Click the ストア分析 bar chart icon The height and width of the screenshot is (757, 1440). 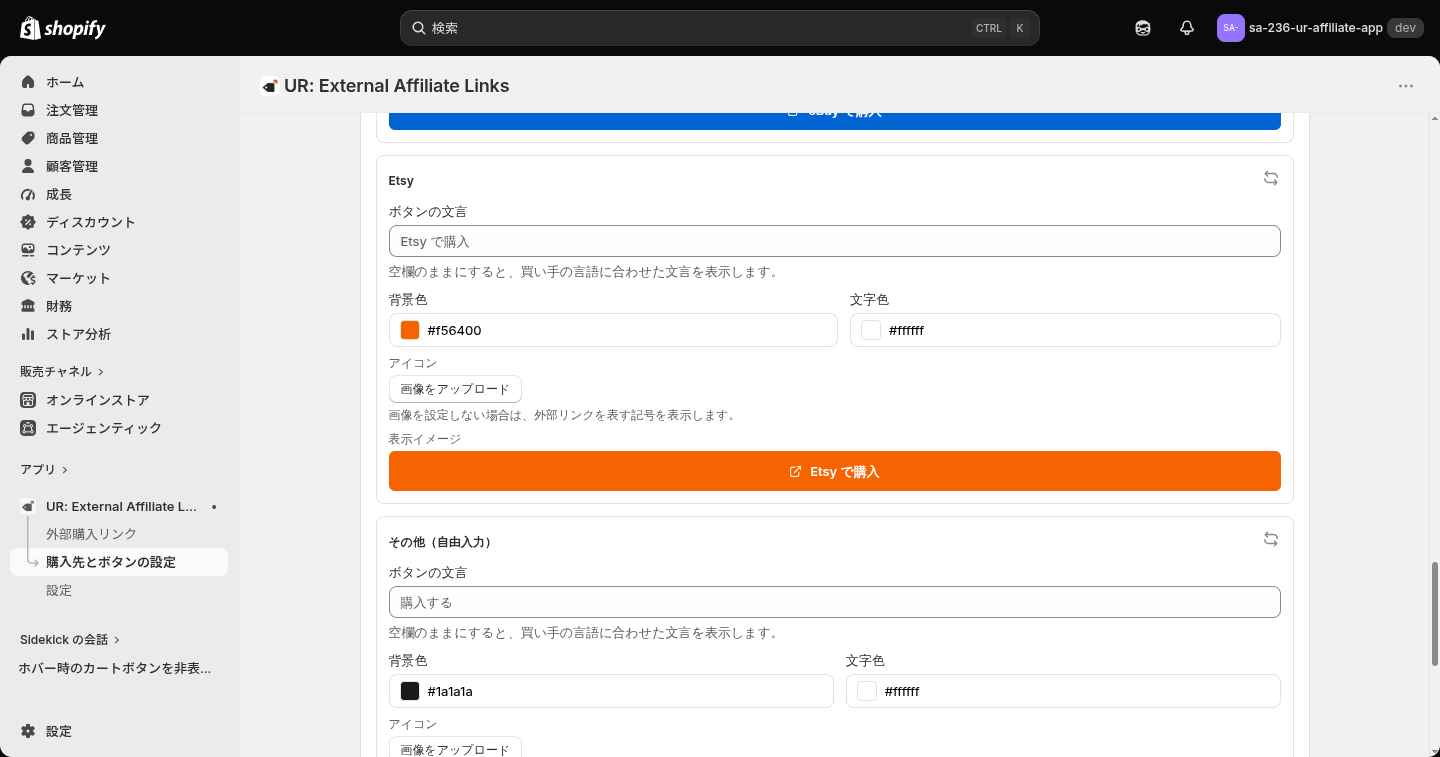pos(28,334)
